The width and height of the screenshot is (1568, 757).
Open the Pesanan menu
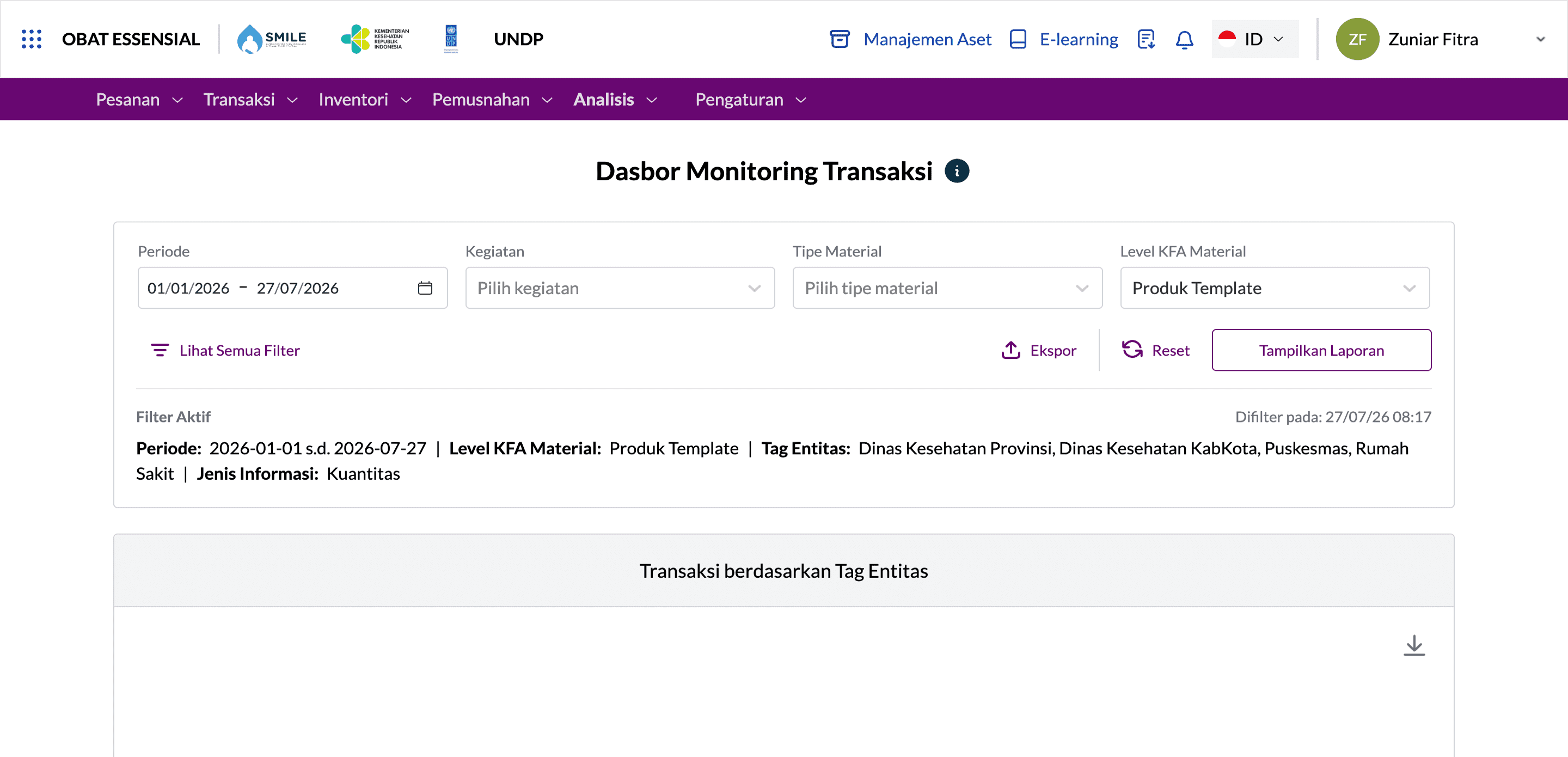click(x=139, y=99)
